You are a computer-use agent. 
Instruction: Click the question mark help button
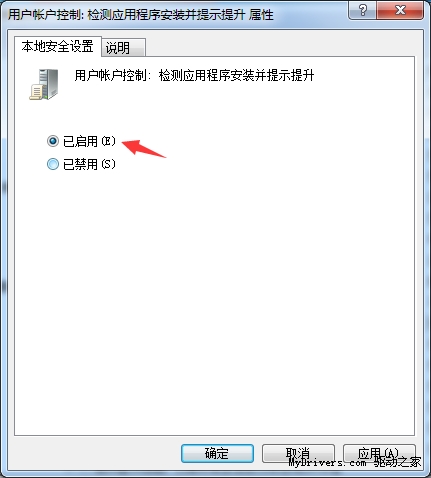(x=362, y=10)
